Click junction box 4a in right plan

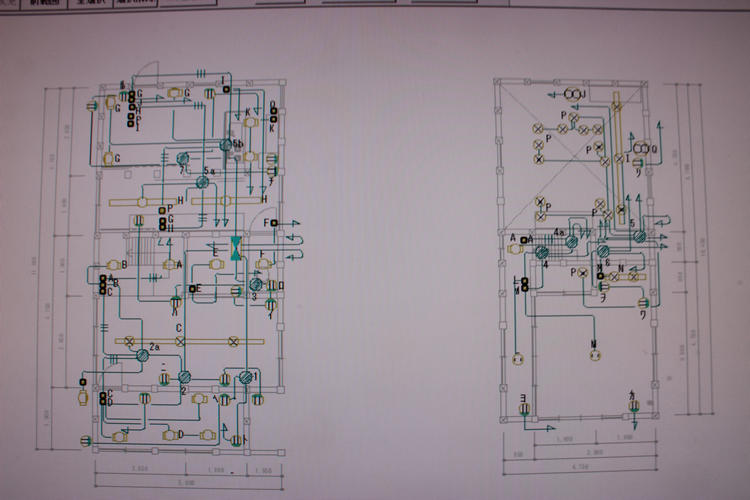click(572, 243)
